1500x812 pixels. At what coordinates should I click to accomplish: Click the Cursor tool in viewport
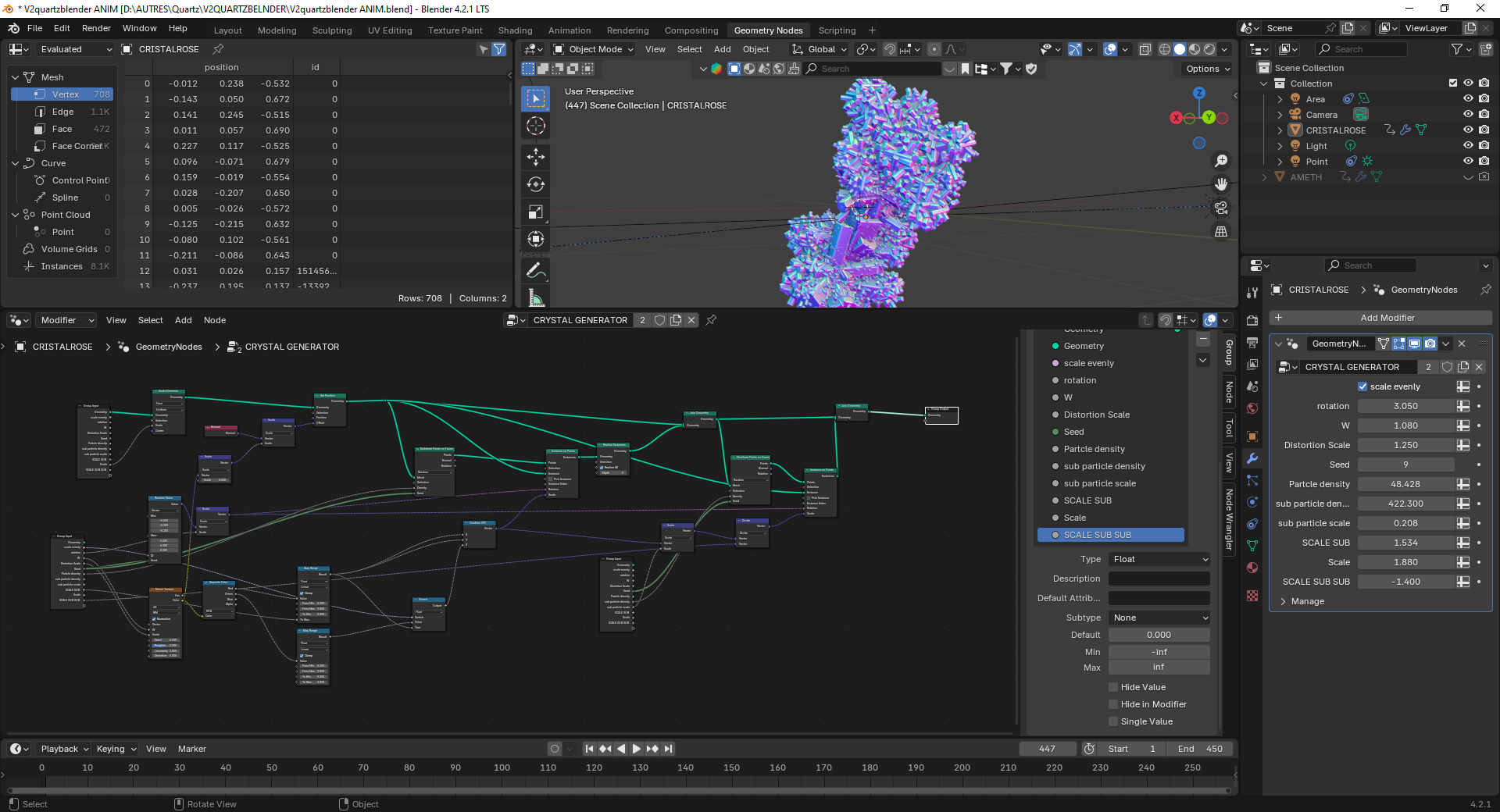[535, 126]
